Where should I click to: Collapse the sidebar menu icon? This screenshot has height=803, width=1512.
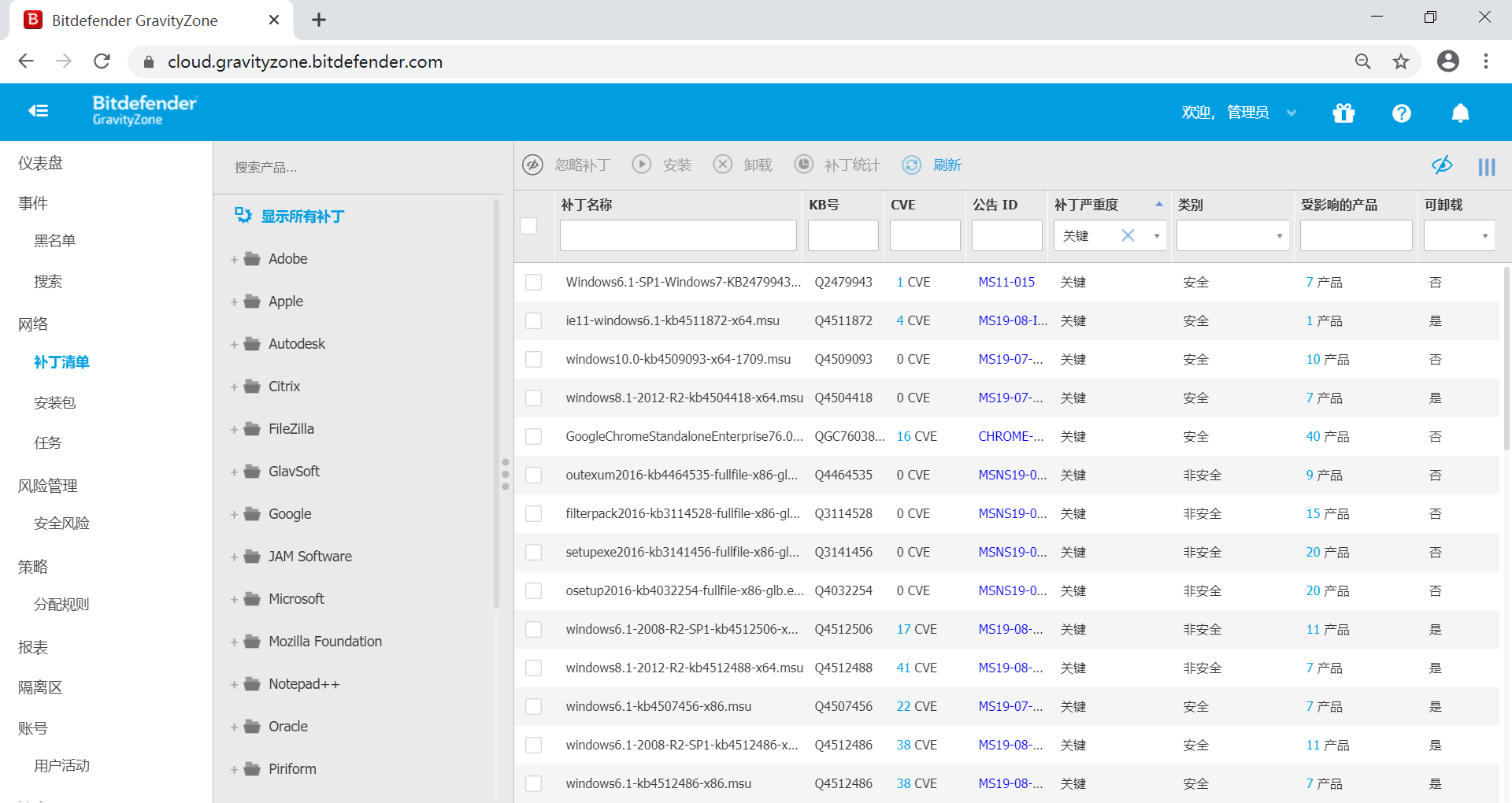coord(39,111)
